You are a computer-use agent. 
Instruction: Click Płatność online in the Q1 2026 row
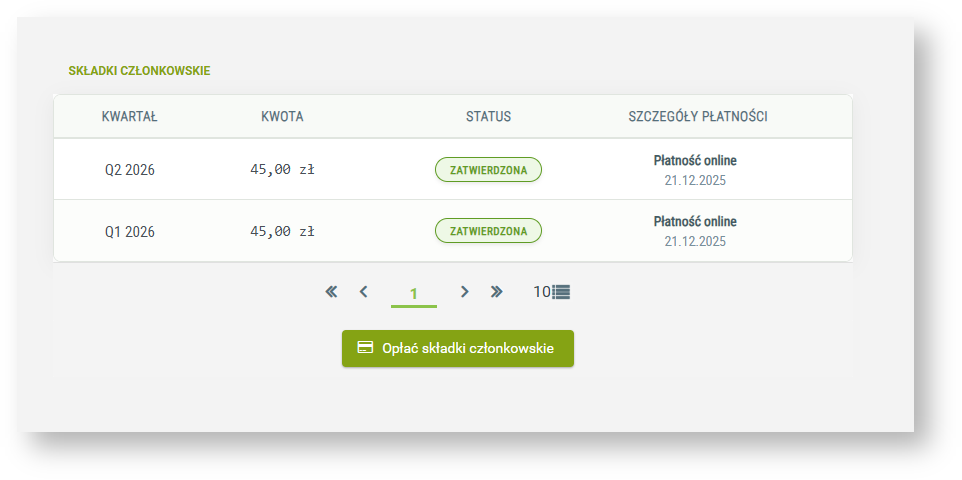[x=695, y=222]
